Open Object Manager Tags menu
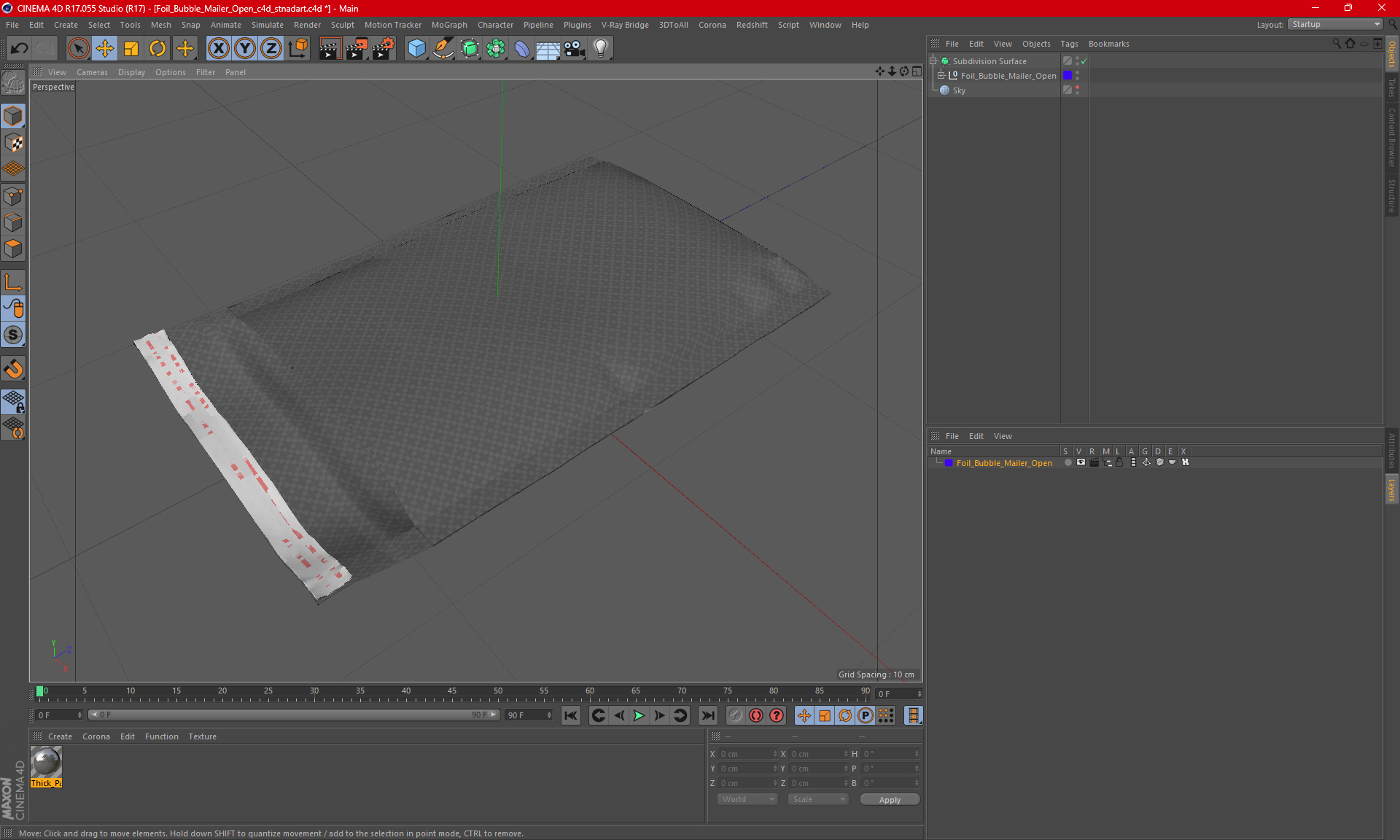This screenshot has height=840, width=1400. (x=1069, y=44)
